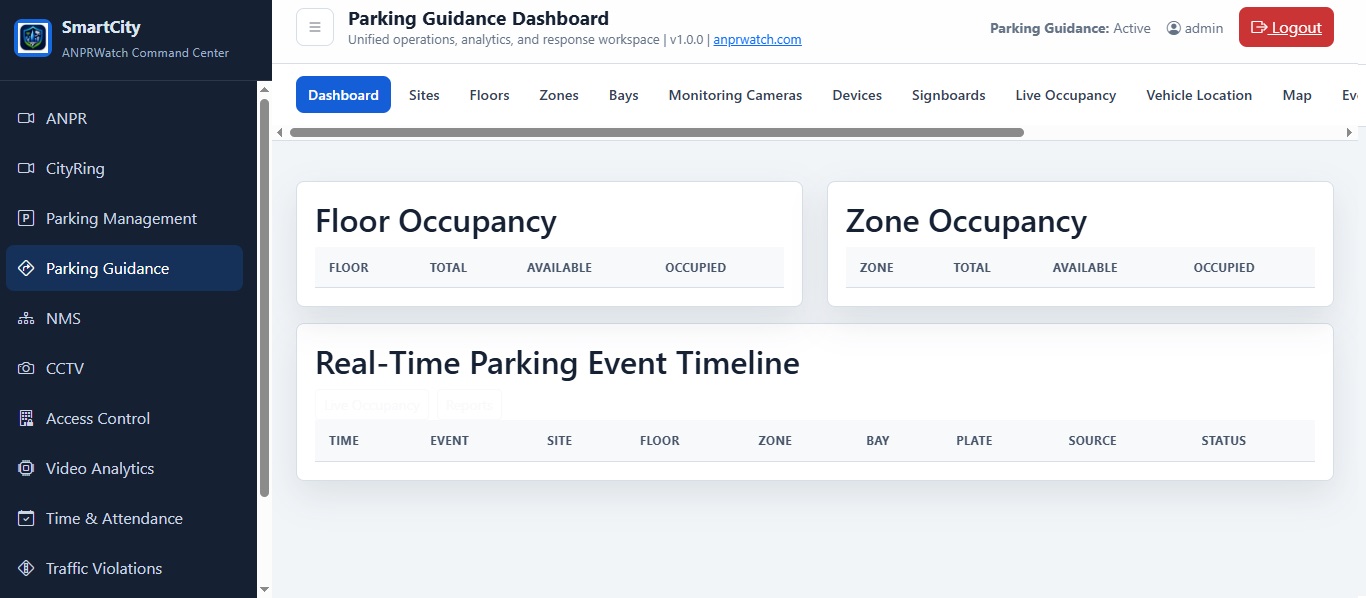Select the Bays tab
Viewport: 1366px width, 598px height.
click(624, 95)
